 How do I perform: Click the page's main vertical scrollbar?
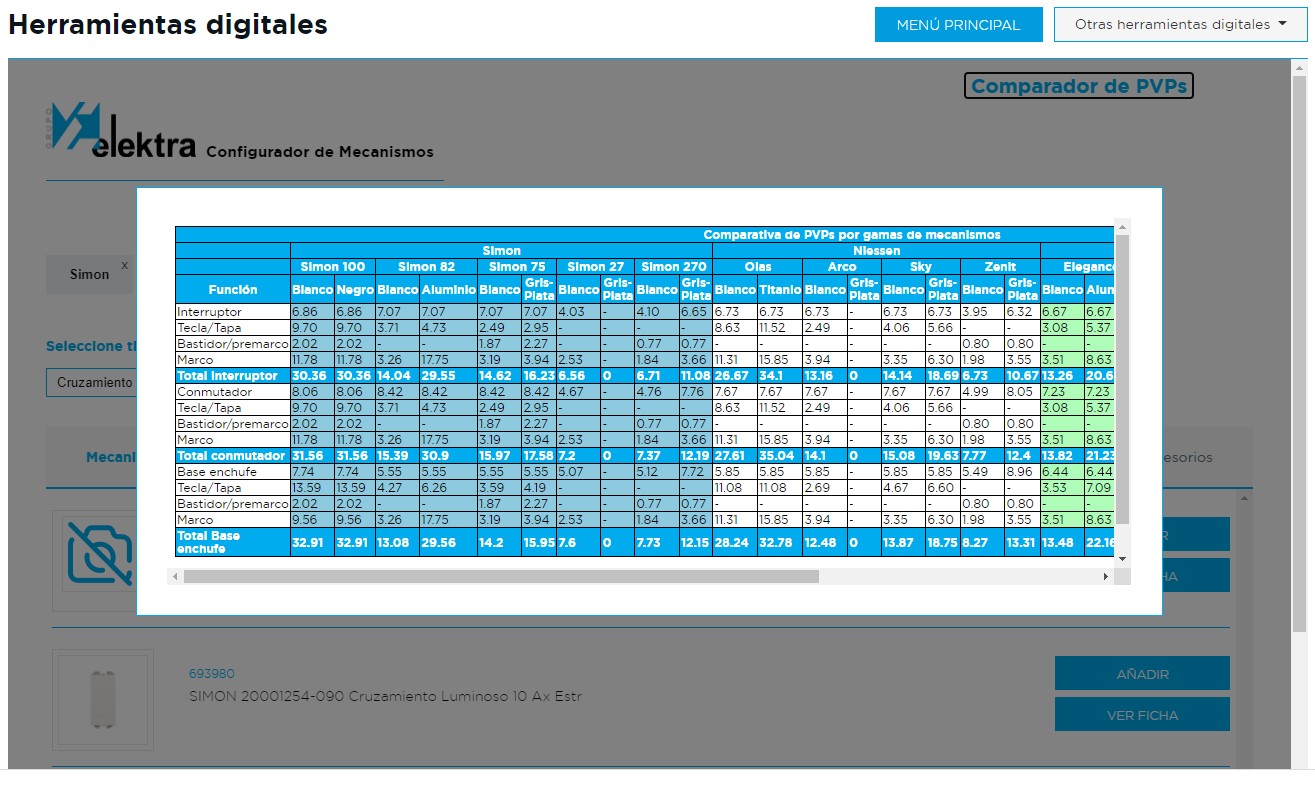pyautogui.click(x=1299, y=355)
